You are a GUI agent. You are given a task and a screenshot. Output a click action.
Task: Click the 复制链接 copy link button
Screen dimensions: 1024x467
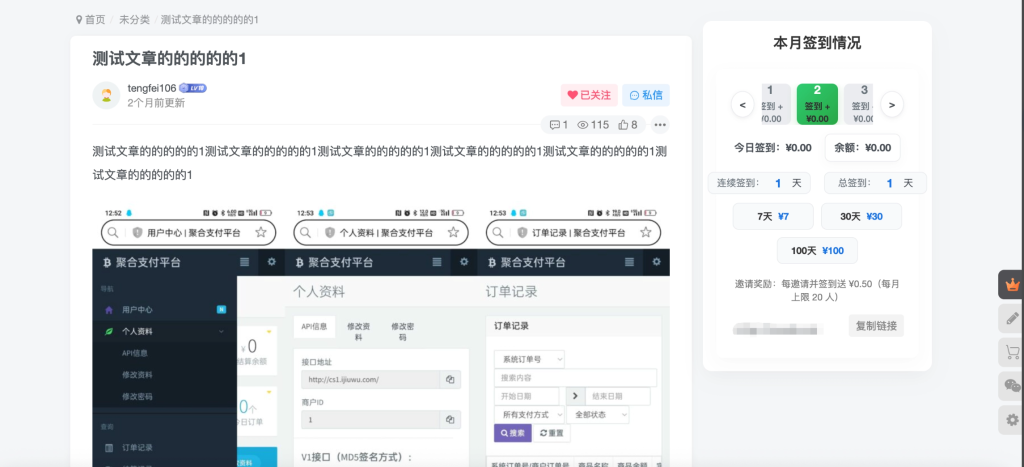tap(876, 325)
